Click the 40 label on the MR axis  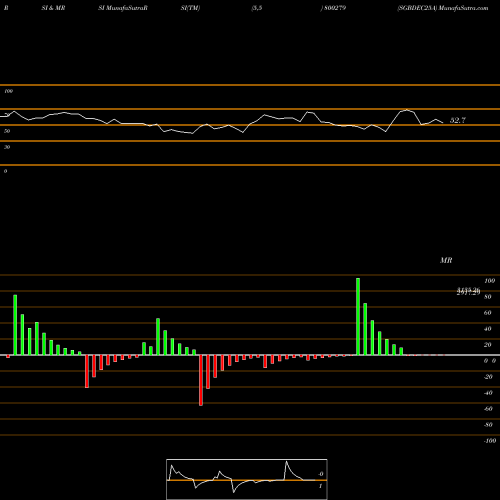(487, 329)
